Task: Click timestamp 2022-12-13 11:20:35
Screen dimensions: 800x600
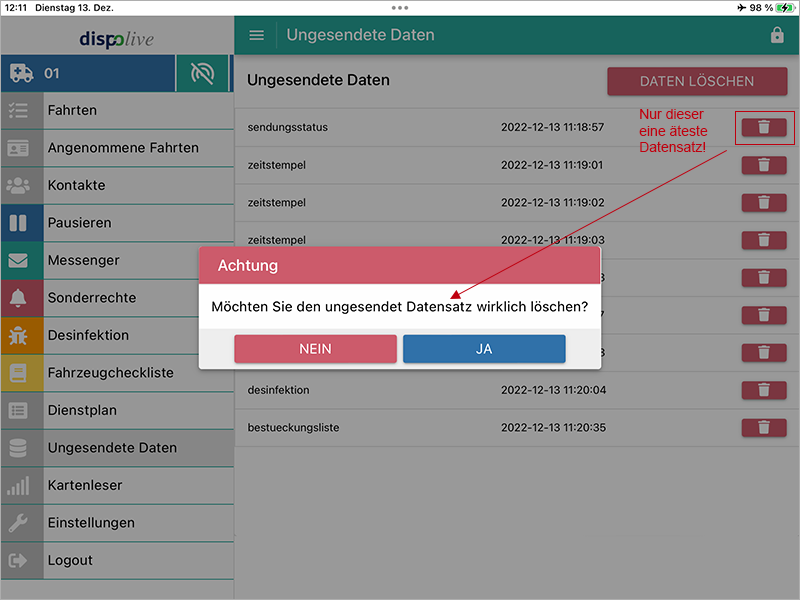Action: (x=554, y=428)
